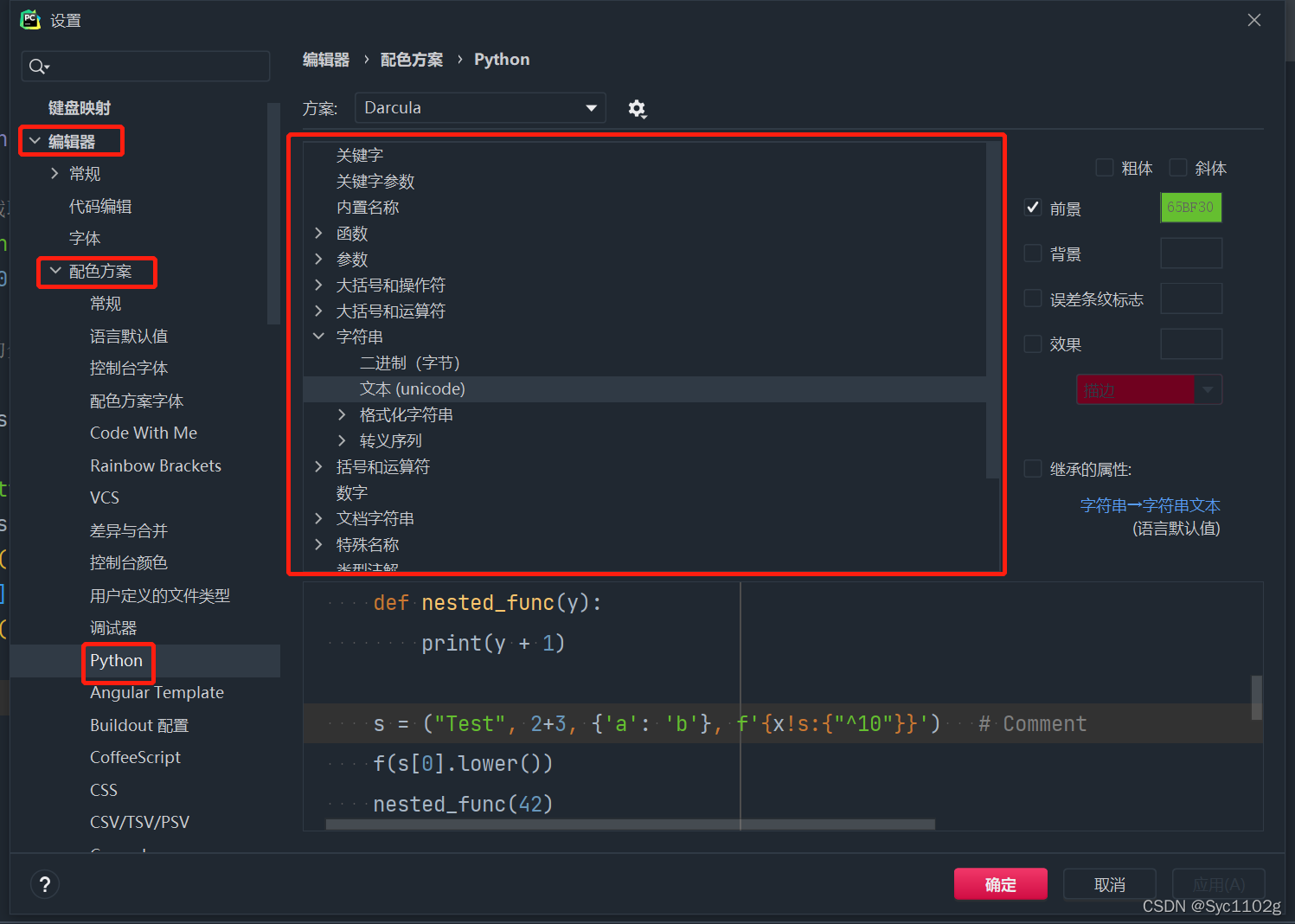Select Code With Me in the sidebar
The image size is (1295, 924).
pyautogui.click(x=144, y=433)
